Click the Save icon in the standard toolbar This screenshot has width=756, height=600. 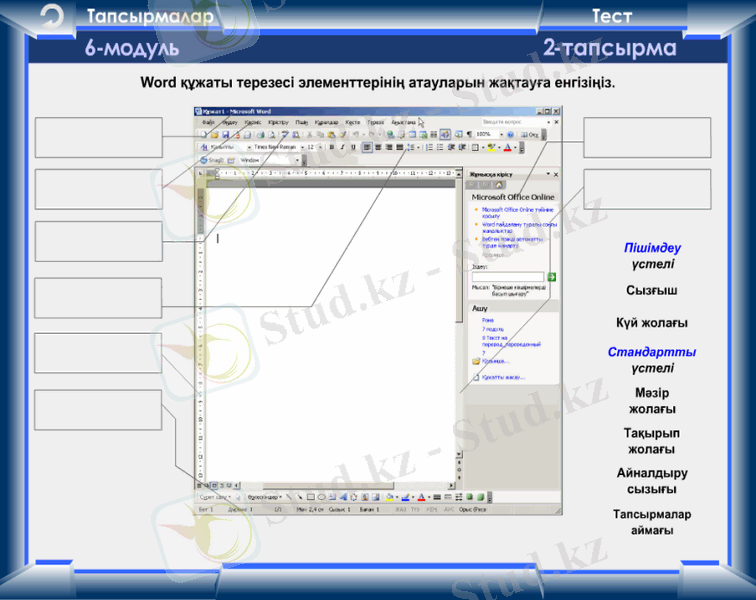coord(225,134)
